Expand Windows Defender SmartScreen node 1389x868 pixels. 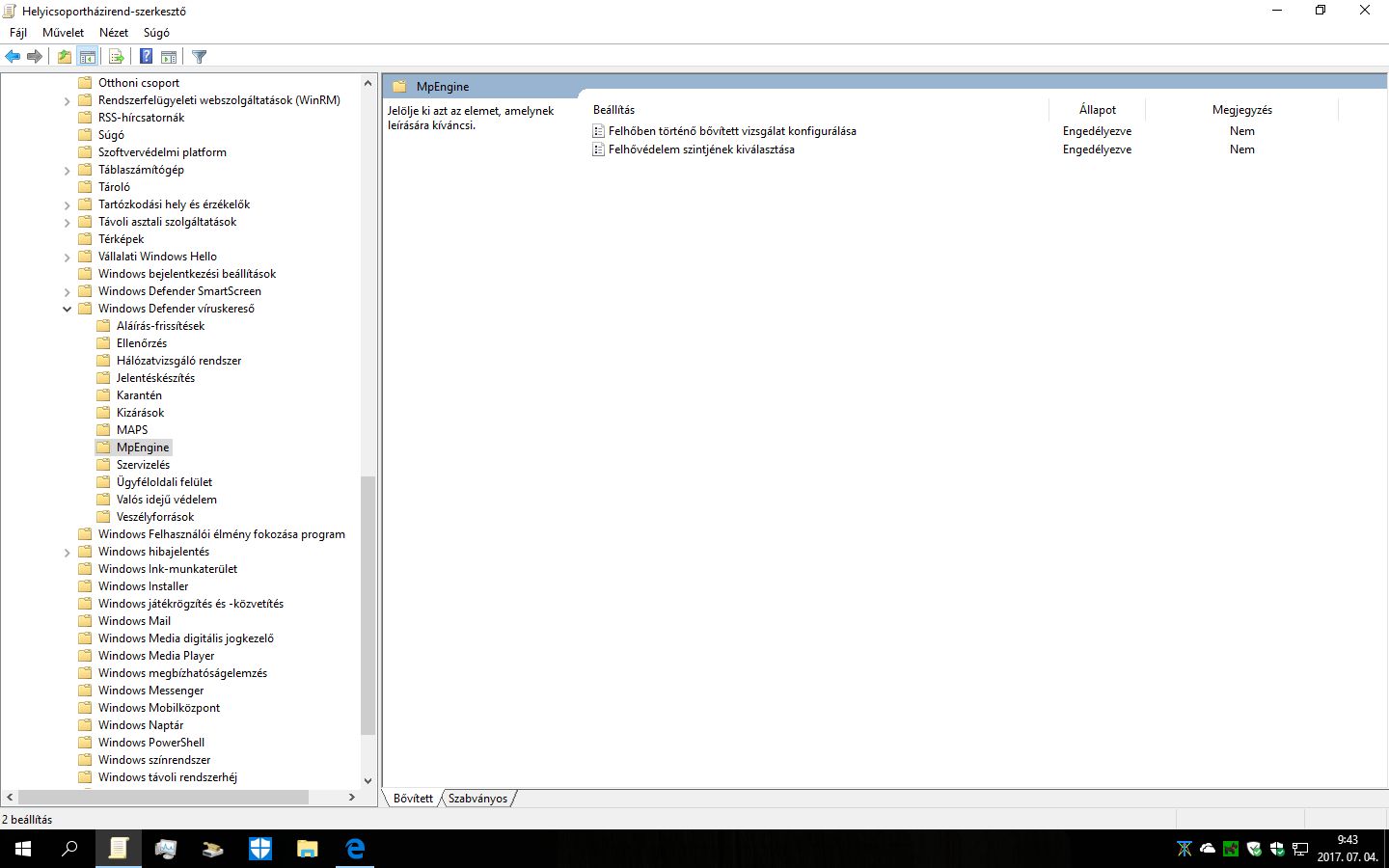pyautogui.click(x=67, y=291)
